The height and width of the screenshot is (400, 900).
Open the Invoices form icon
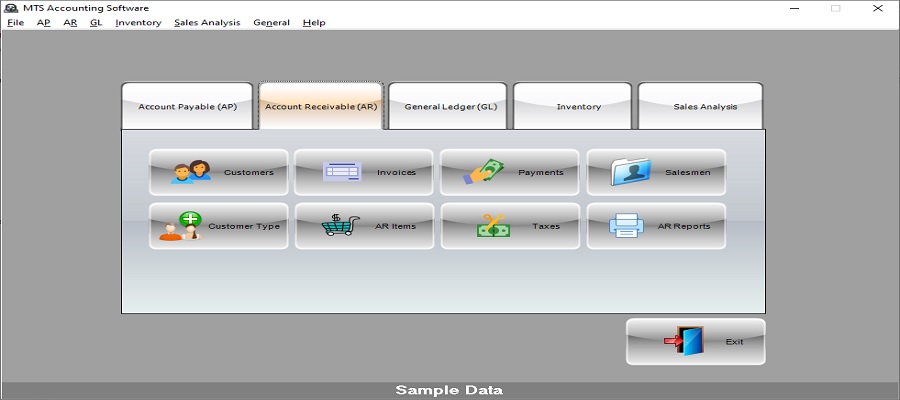pyautogui.click(x=341, y=172)
